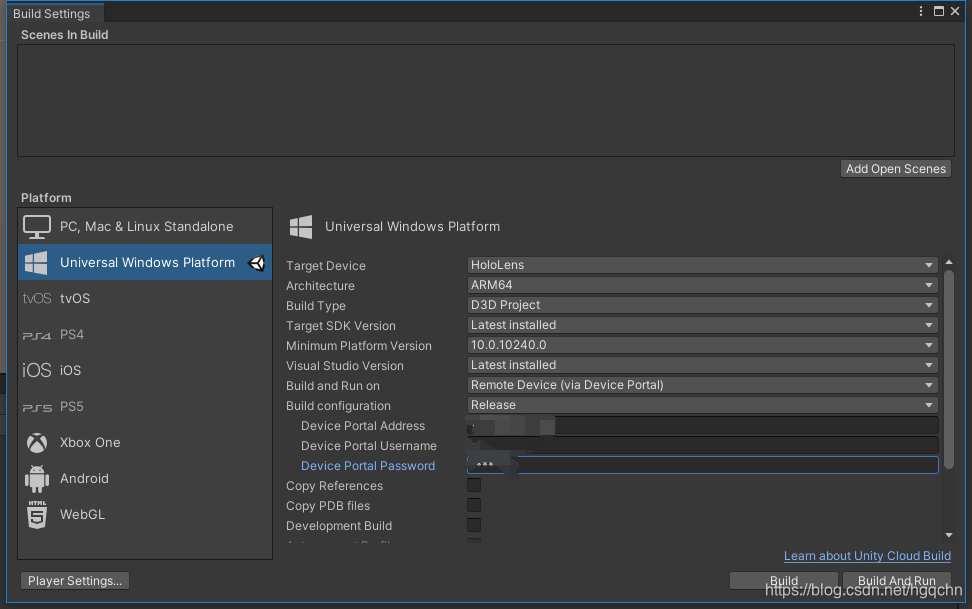Toggle the Copy References checkbox
Viewport: 972px width, 609px height.
tap(474, 486)
